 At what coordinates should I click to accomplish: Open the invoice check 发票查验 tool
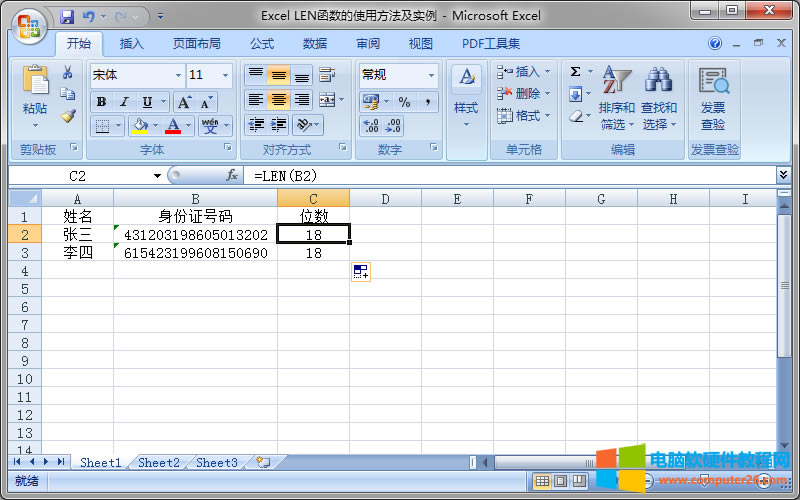pyautogui.click(x=713, y=99)
